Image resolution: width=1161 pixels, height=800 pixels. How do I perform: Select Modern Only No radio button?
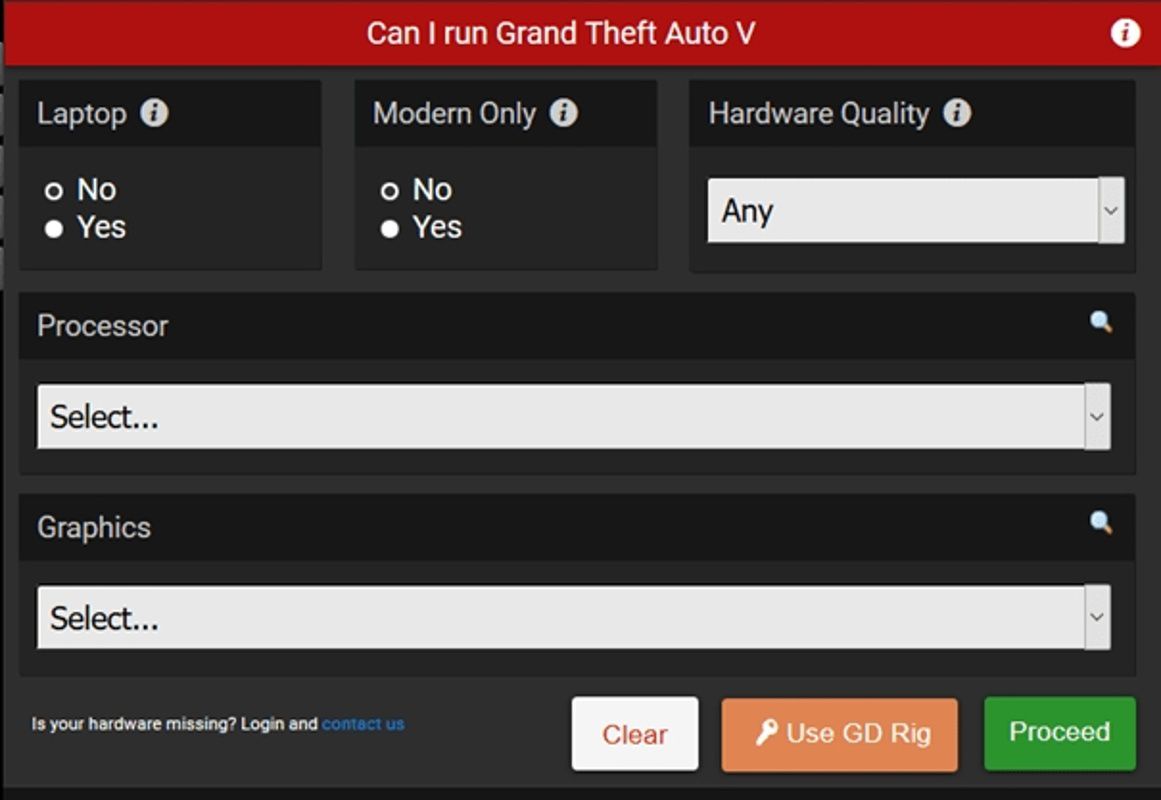coord(389,191)
